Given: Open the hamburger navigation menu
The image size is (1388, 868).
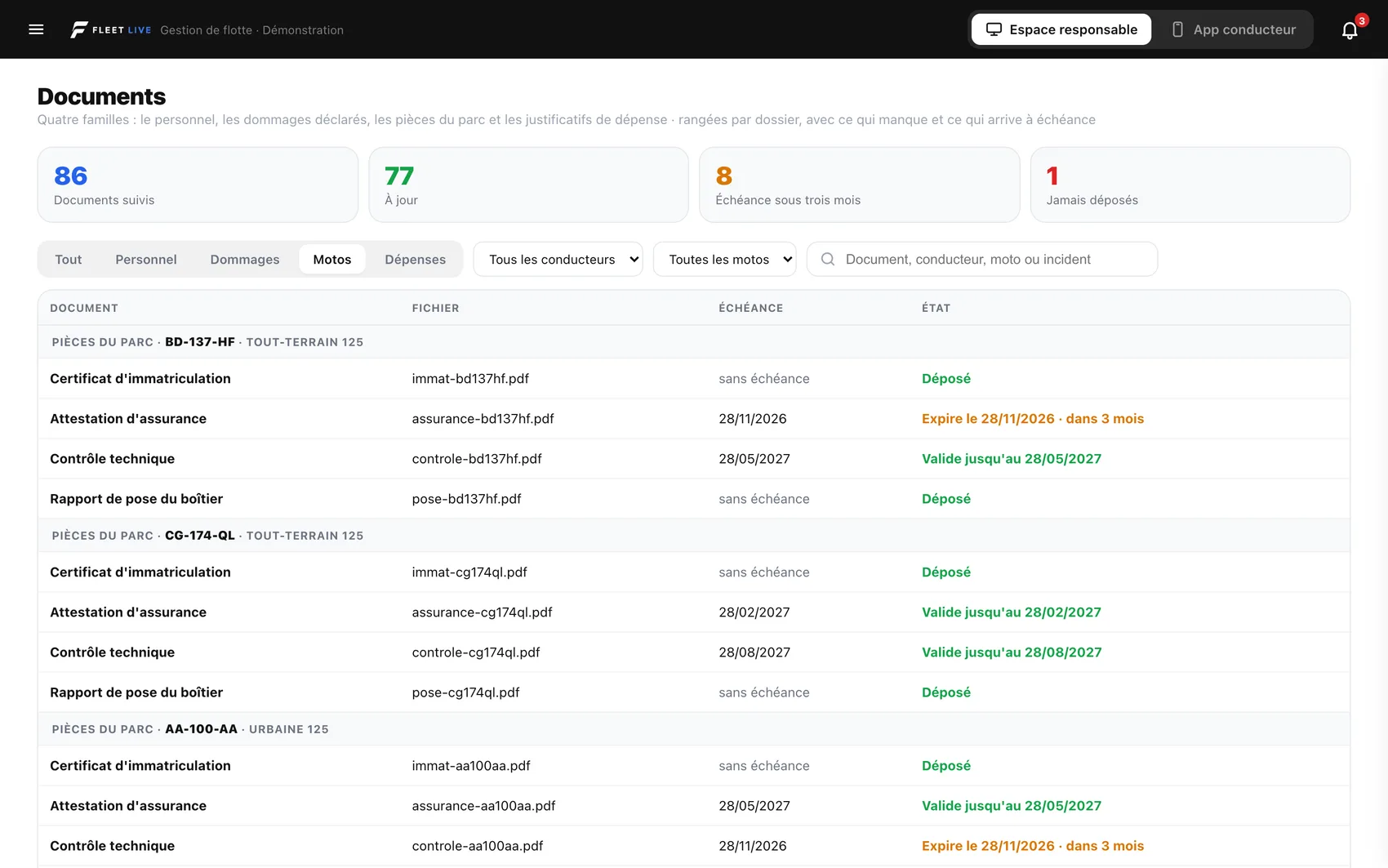Looking at the screenshot, I should [36, 29].
